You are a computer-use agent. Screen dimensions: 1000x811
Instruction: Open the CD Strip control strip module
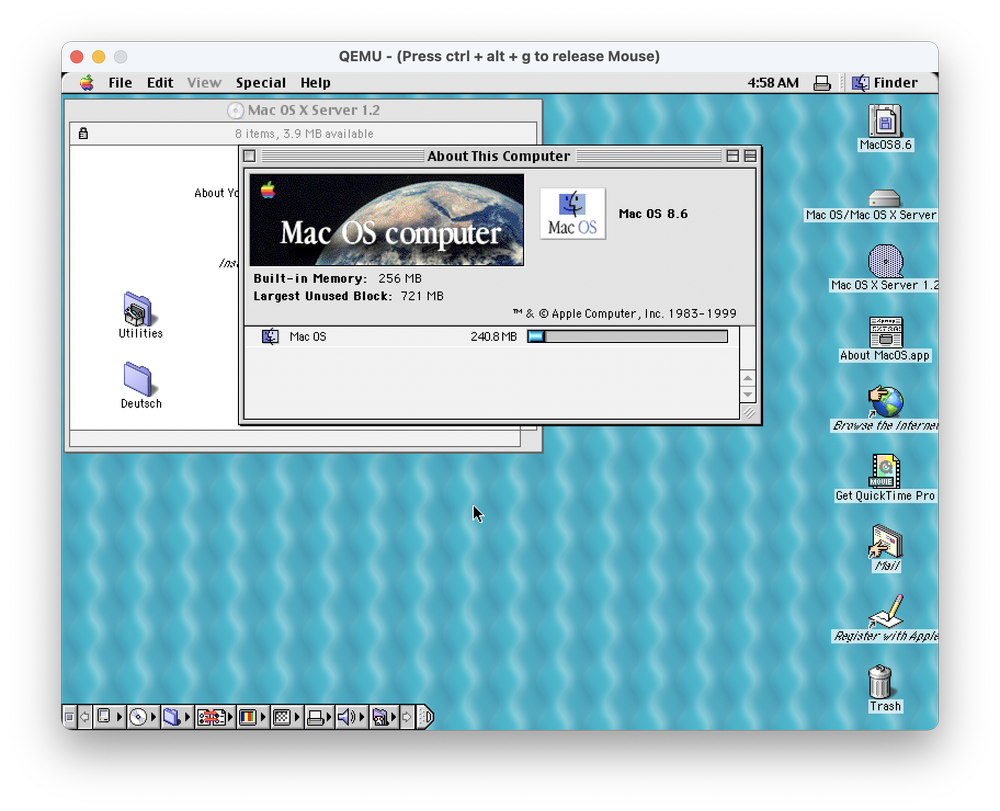(x=143, y=717)
